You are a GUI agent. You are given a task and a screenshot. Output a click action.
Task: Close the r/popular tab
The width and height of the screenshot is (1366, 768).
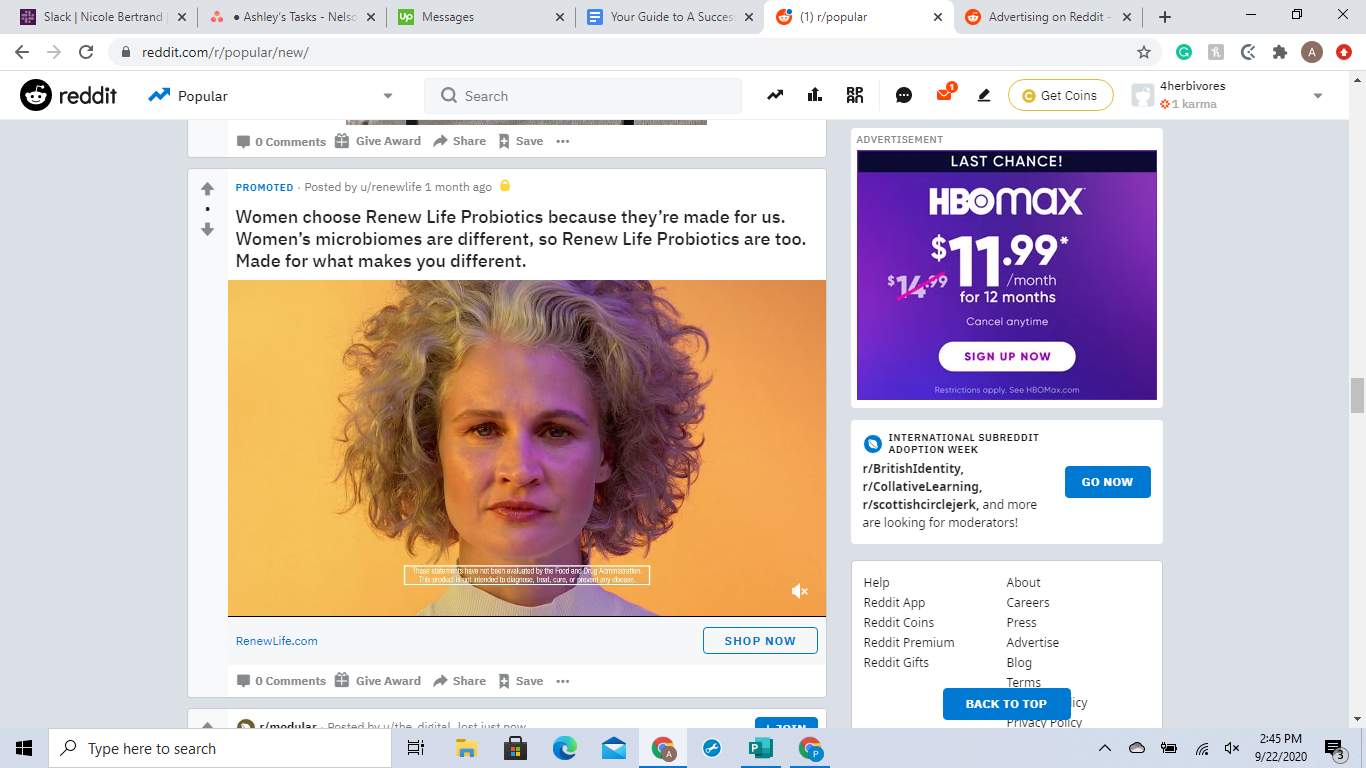937,17
